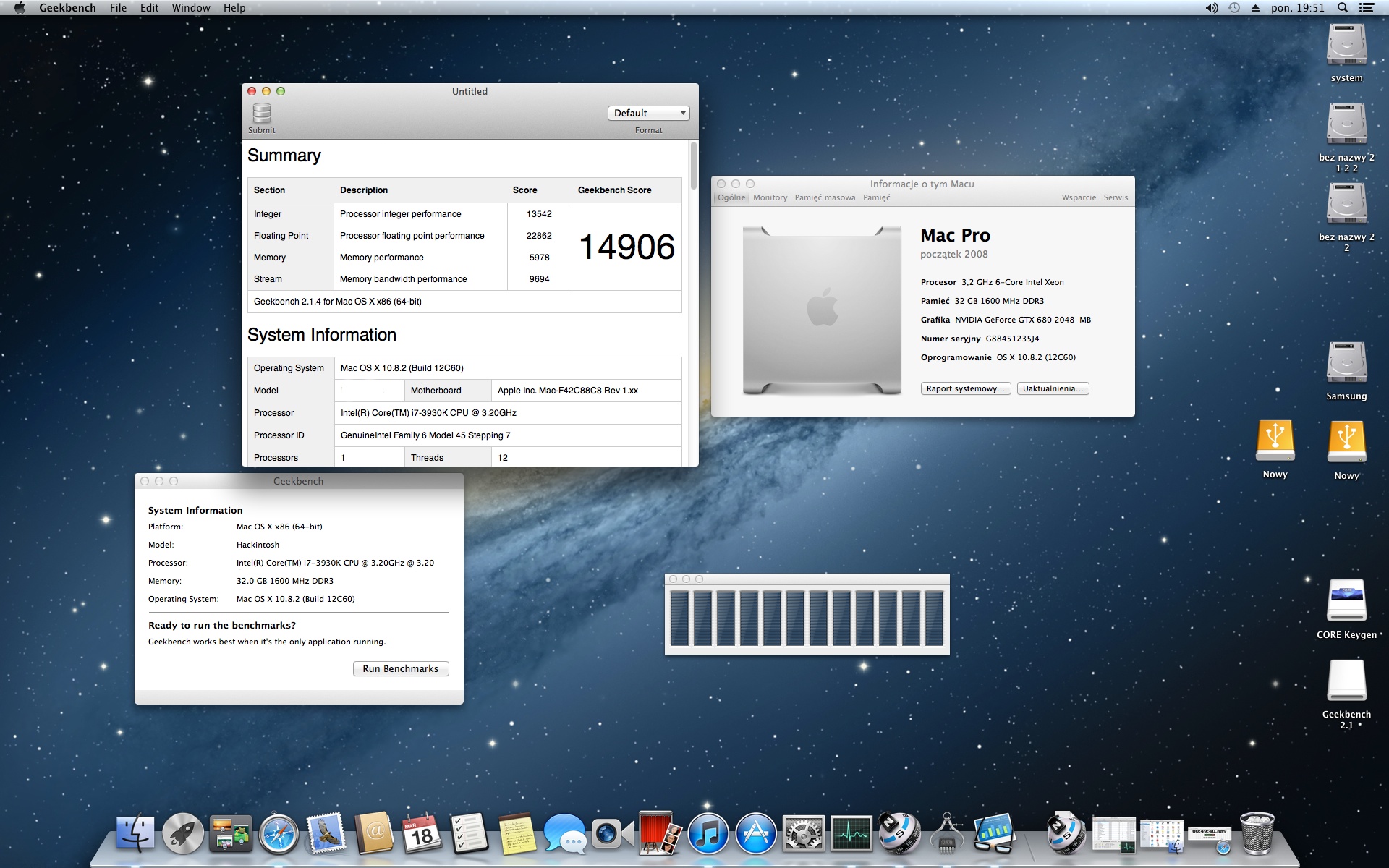Open the Edit menu
This screenshot has width=1389, height=868.
(x=150, y=8)
